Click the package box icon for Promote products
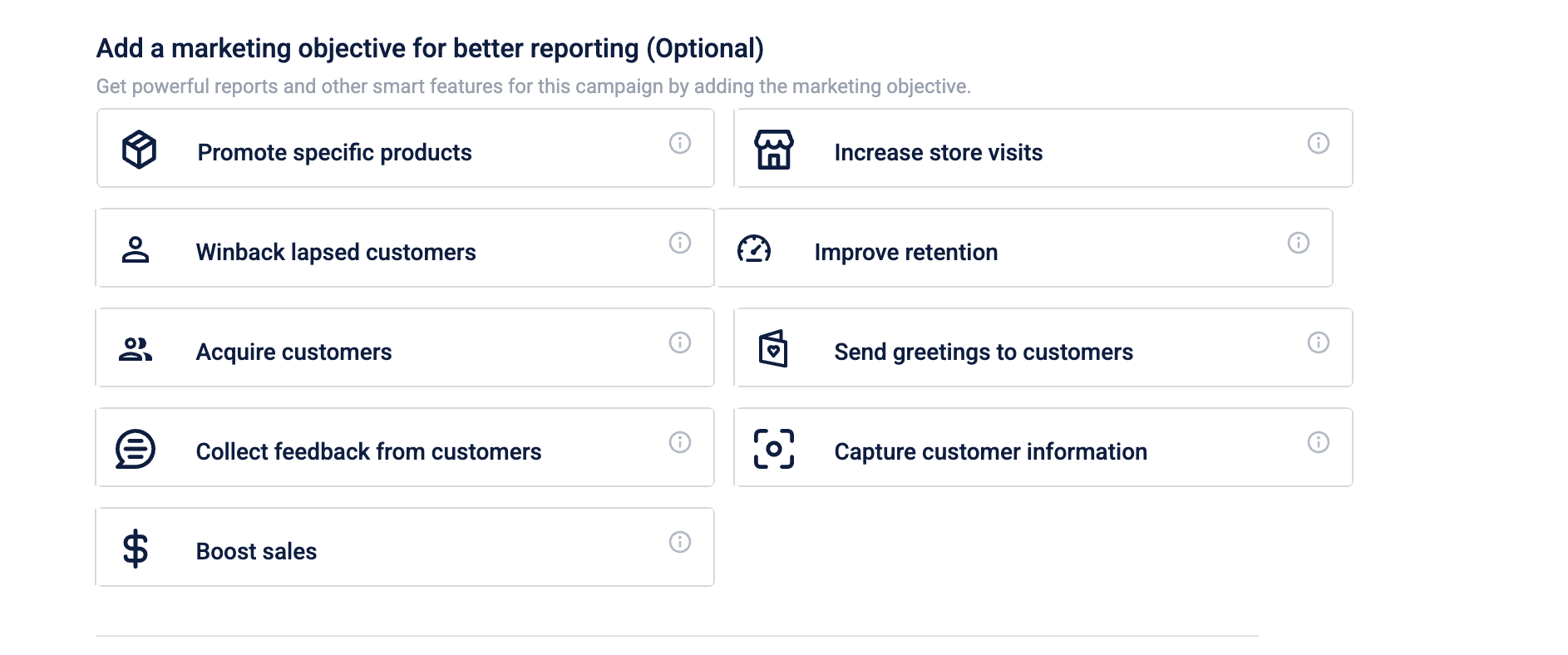 (x=139, y=150)
